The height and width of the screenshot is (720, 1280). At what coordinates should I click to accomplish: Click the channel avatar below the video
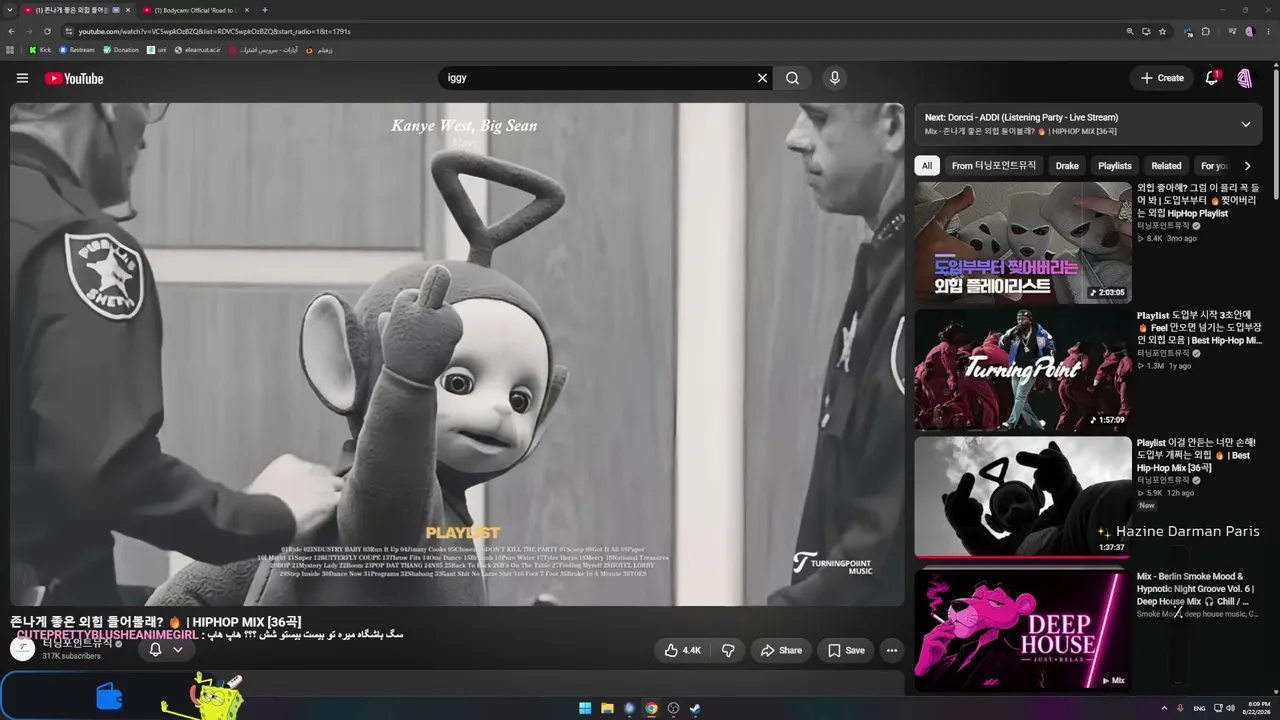22,648
